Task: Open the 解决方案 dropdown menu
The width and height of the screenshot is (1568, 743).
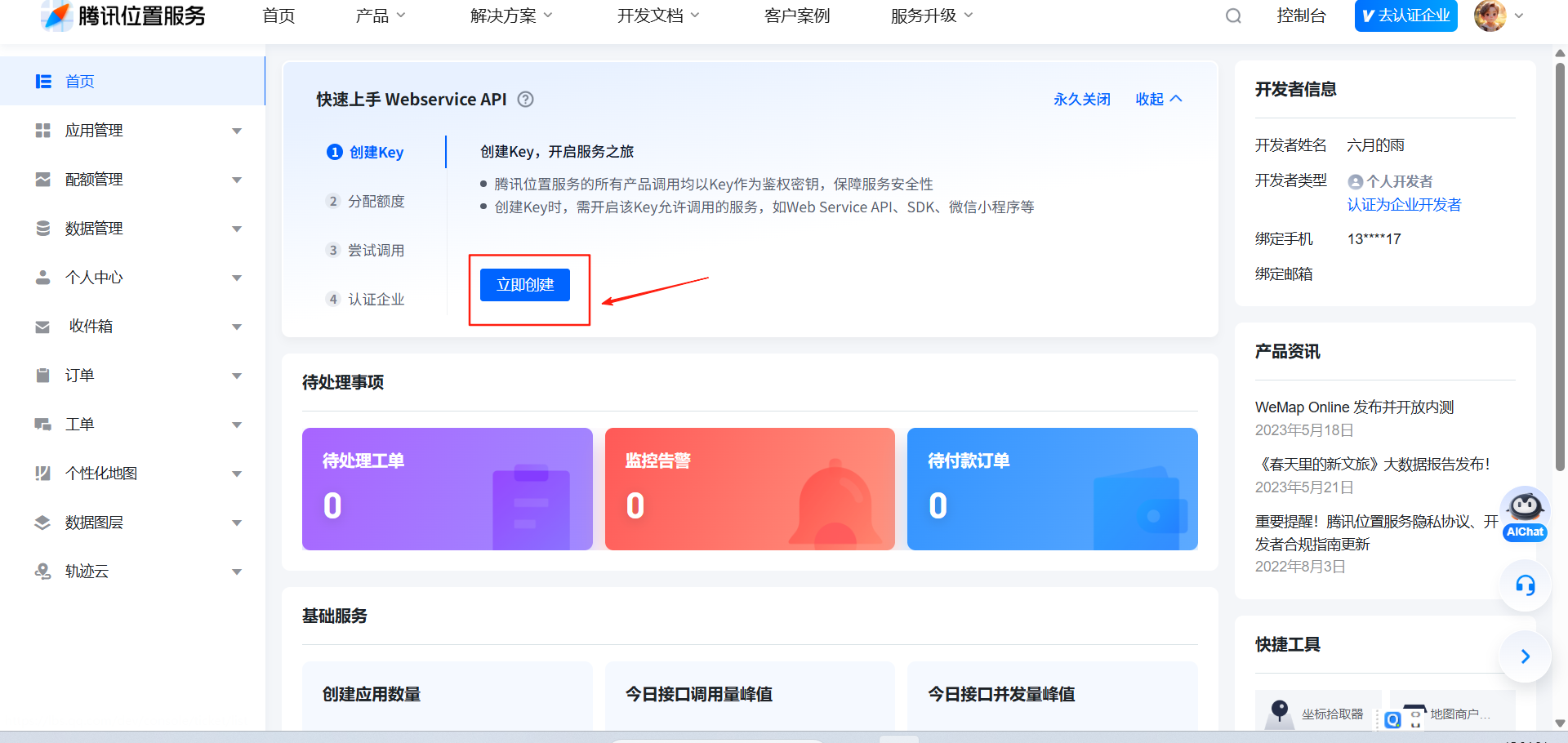Action: click(x=511, y=16)
